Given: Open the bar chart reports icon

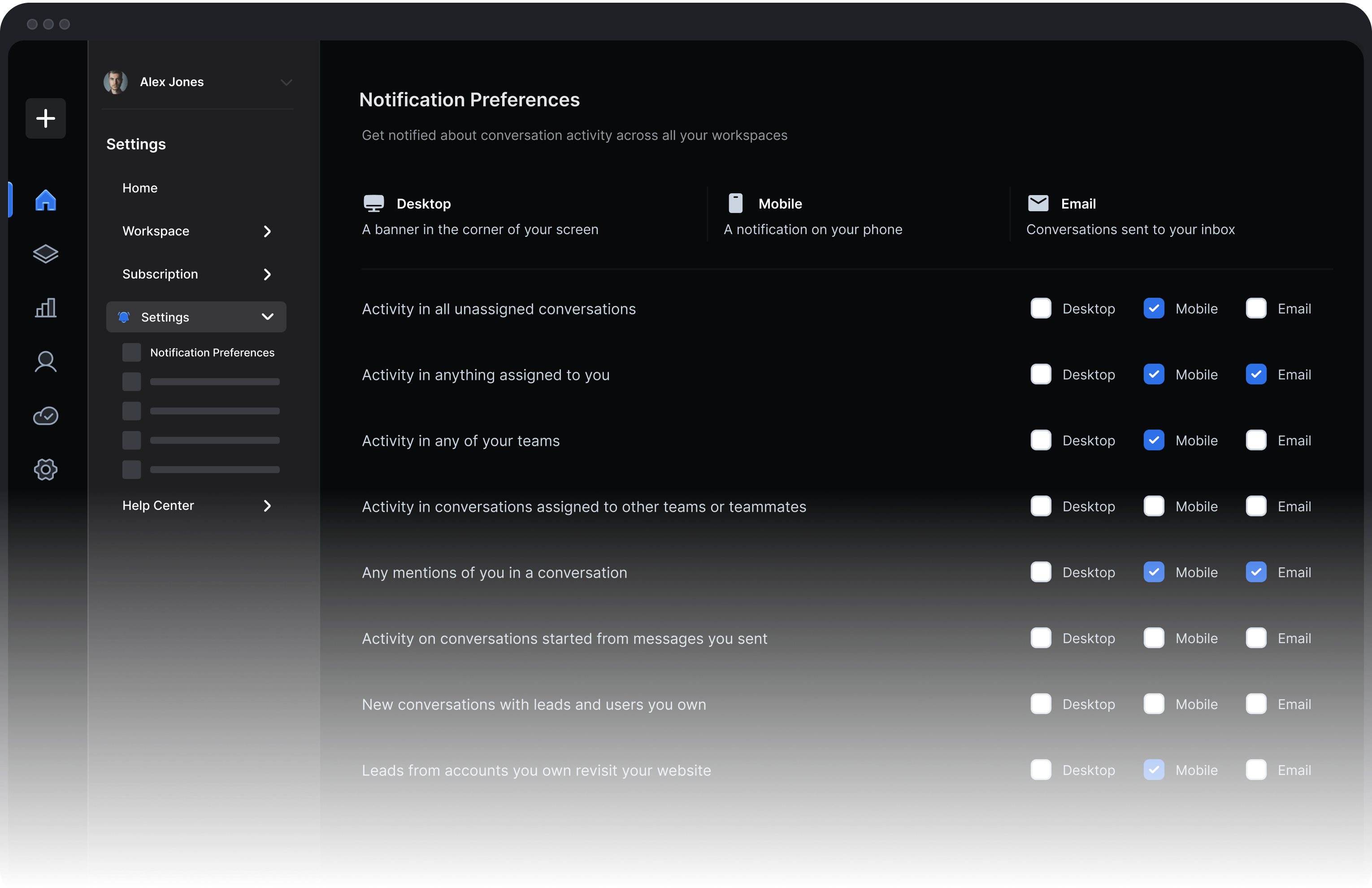Looking at the screenshot, I should pos(46,307).
